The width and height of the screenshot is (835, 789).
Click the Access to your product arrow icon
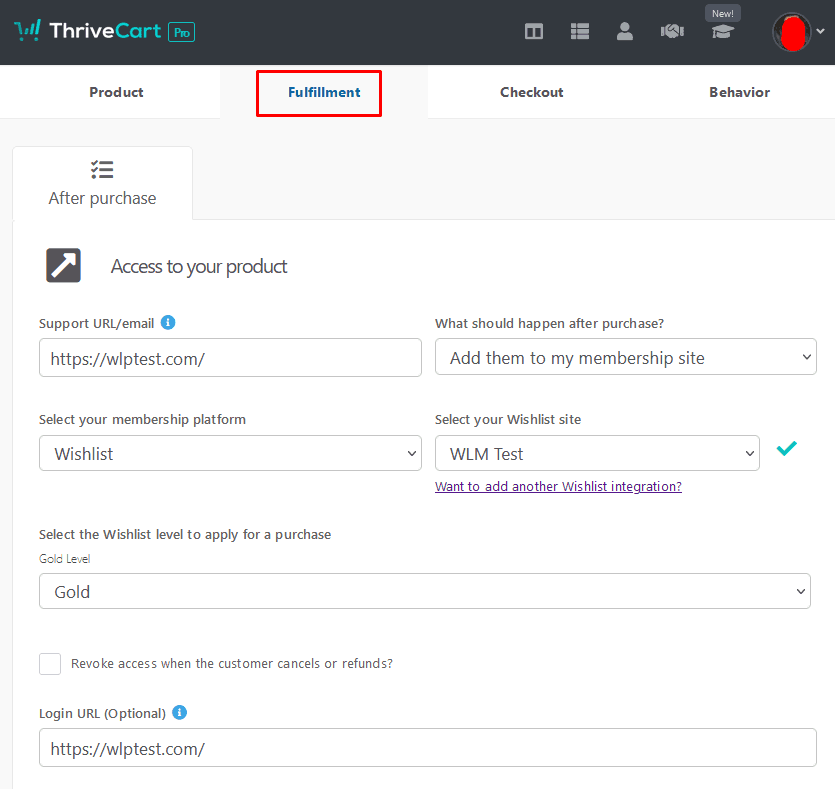point(63,265)
